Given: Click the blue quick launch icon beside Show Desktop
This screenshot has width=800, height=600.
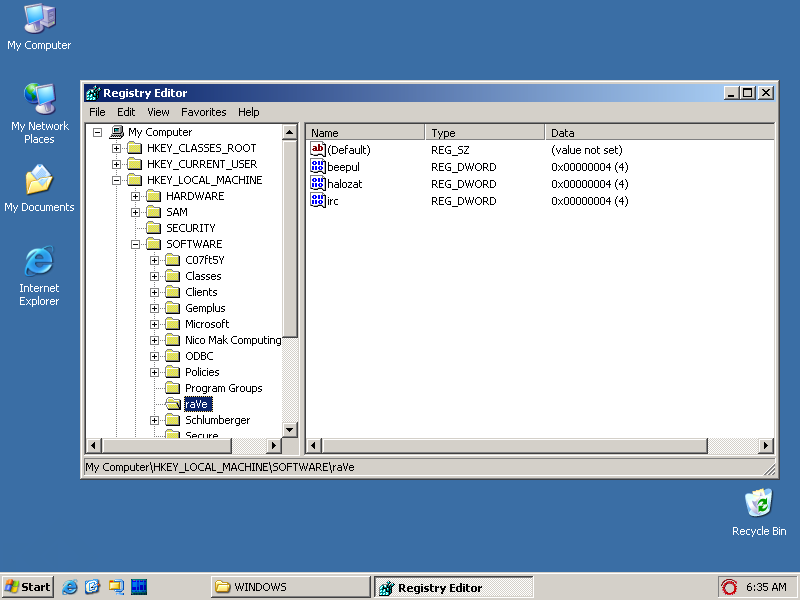Looking at the screenshot, I should (139, 587).
